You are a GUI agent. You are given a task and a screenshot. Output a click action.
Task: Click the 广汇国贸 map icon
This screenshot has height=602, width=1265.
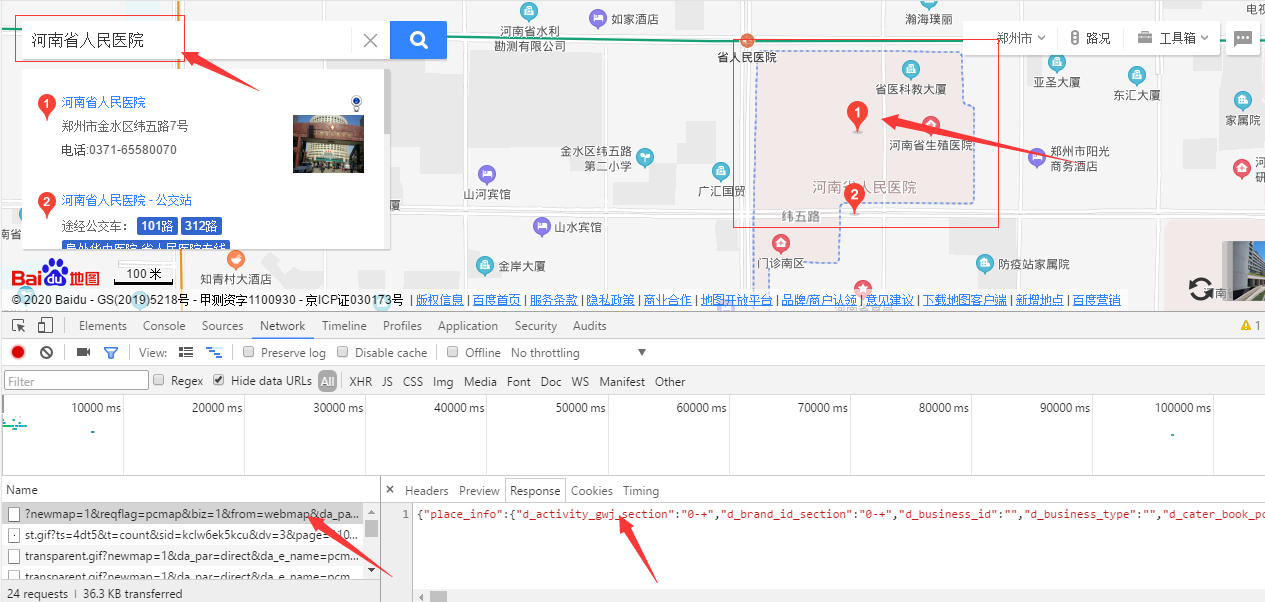coord(721,171)
